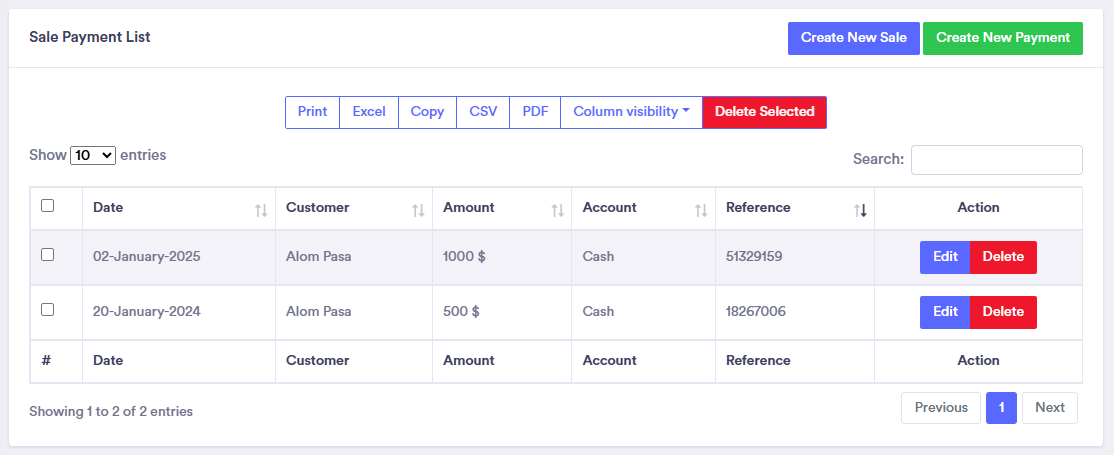Check the 02-January-2025 payment row
Image resolution: width=1114 pixels, height=455 pixels.
[47, 255]
